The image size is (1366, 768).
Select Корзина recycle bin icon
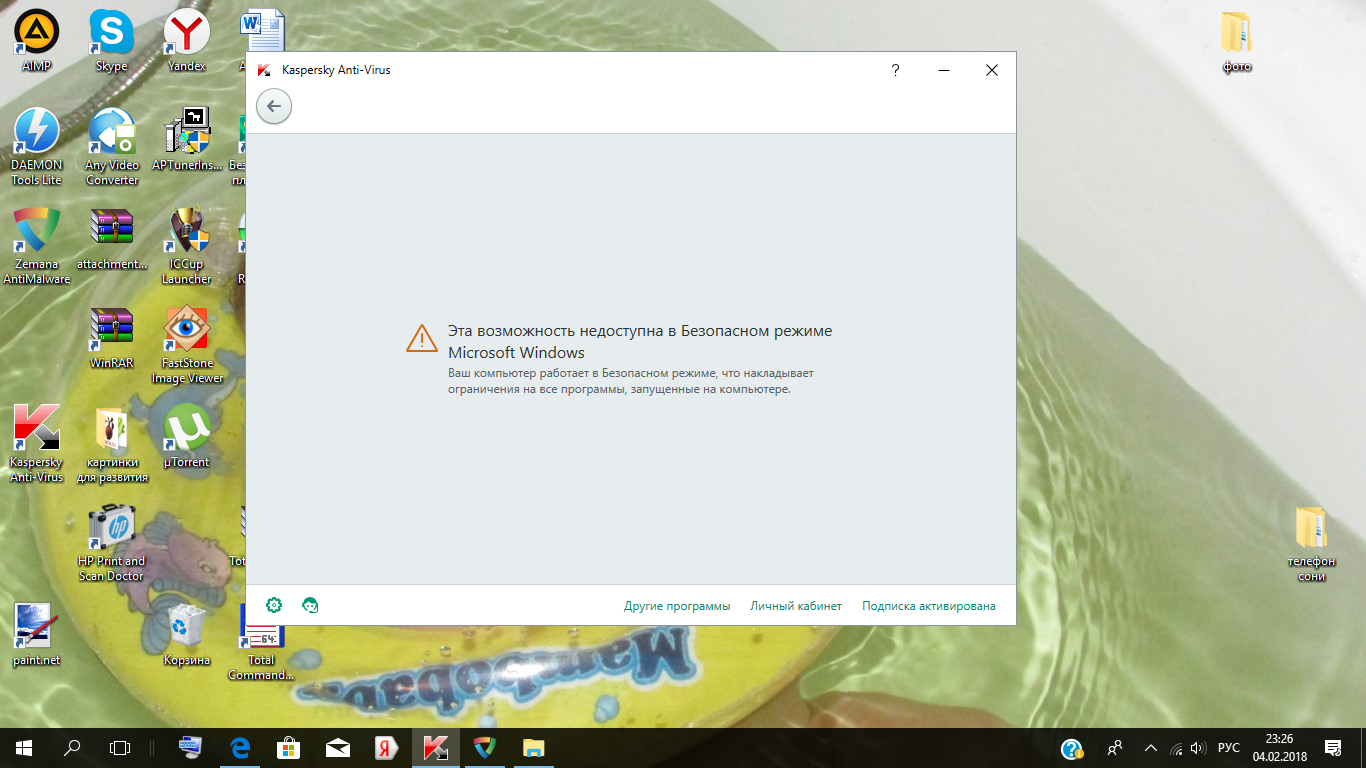[186, 634]
